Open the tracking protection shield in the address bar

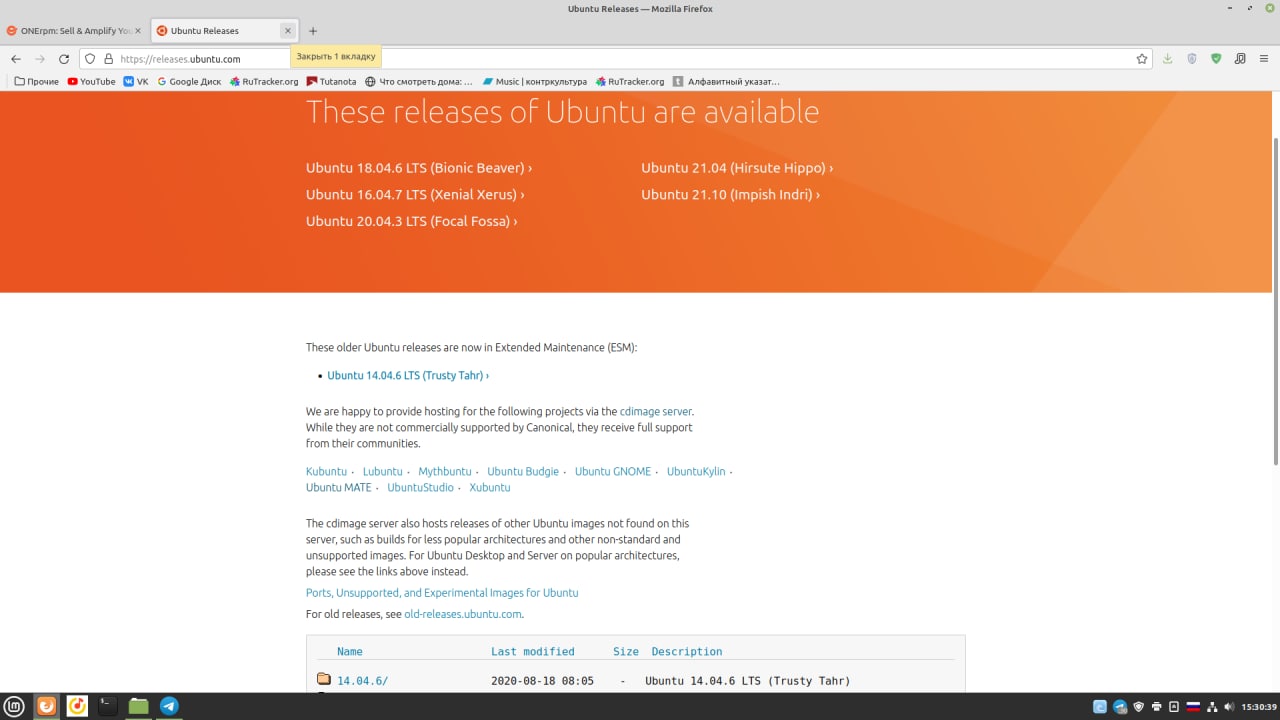[90, 59]
